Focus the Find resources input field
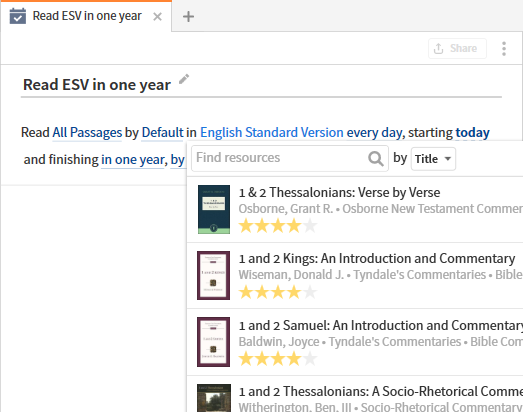This screenshot has height=412, width=523. click(290, 158)
